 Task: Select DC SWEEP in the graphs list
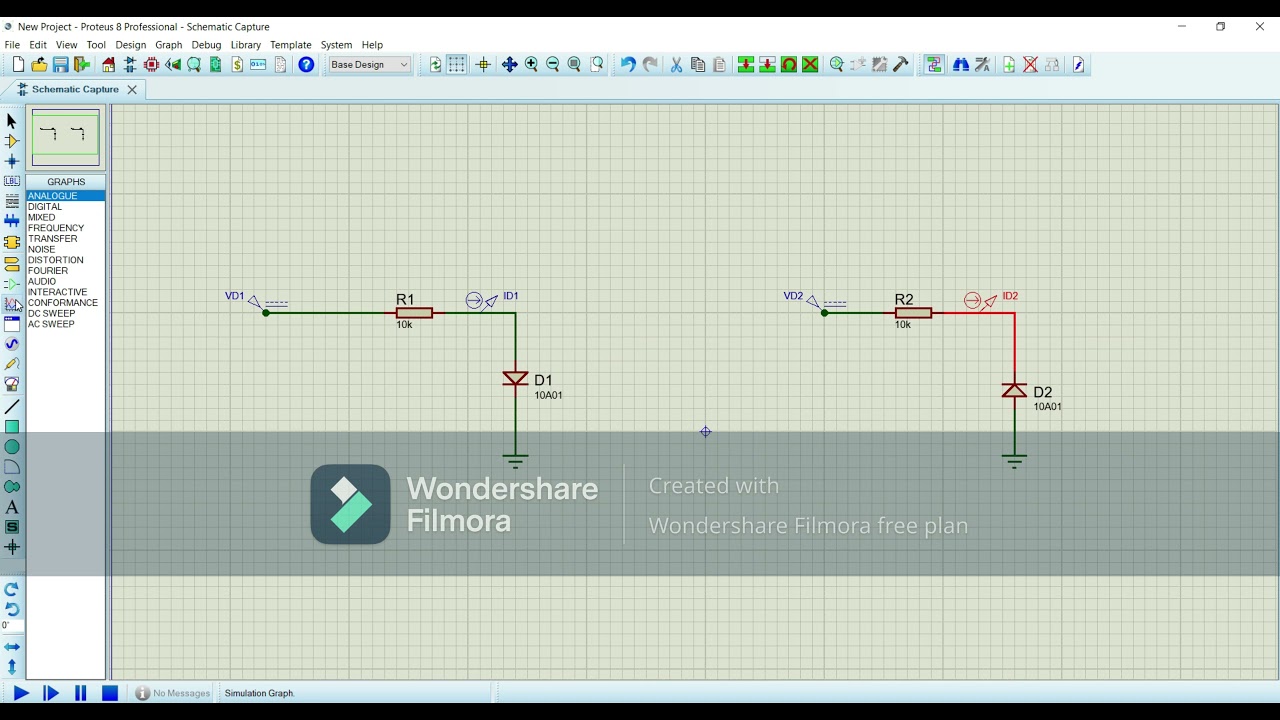point(65,313)
